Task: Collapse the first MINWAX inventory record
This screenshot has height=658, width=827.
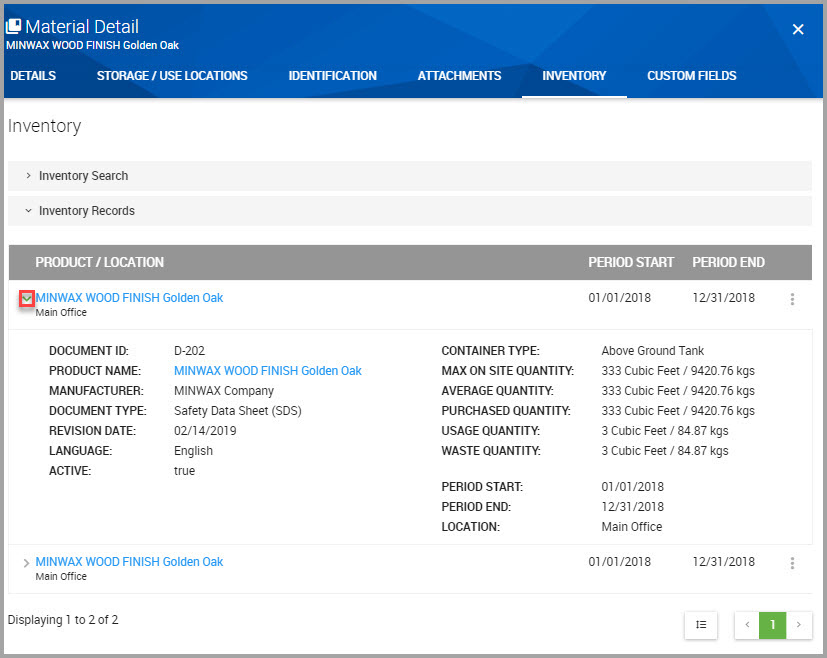Action: click(x=27, y=299)
